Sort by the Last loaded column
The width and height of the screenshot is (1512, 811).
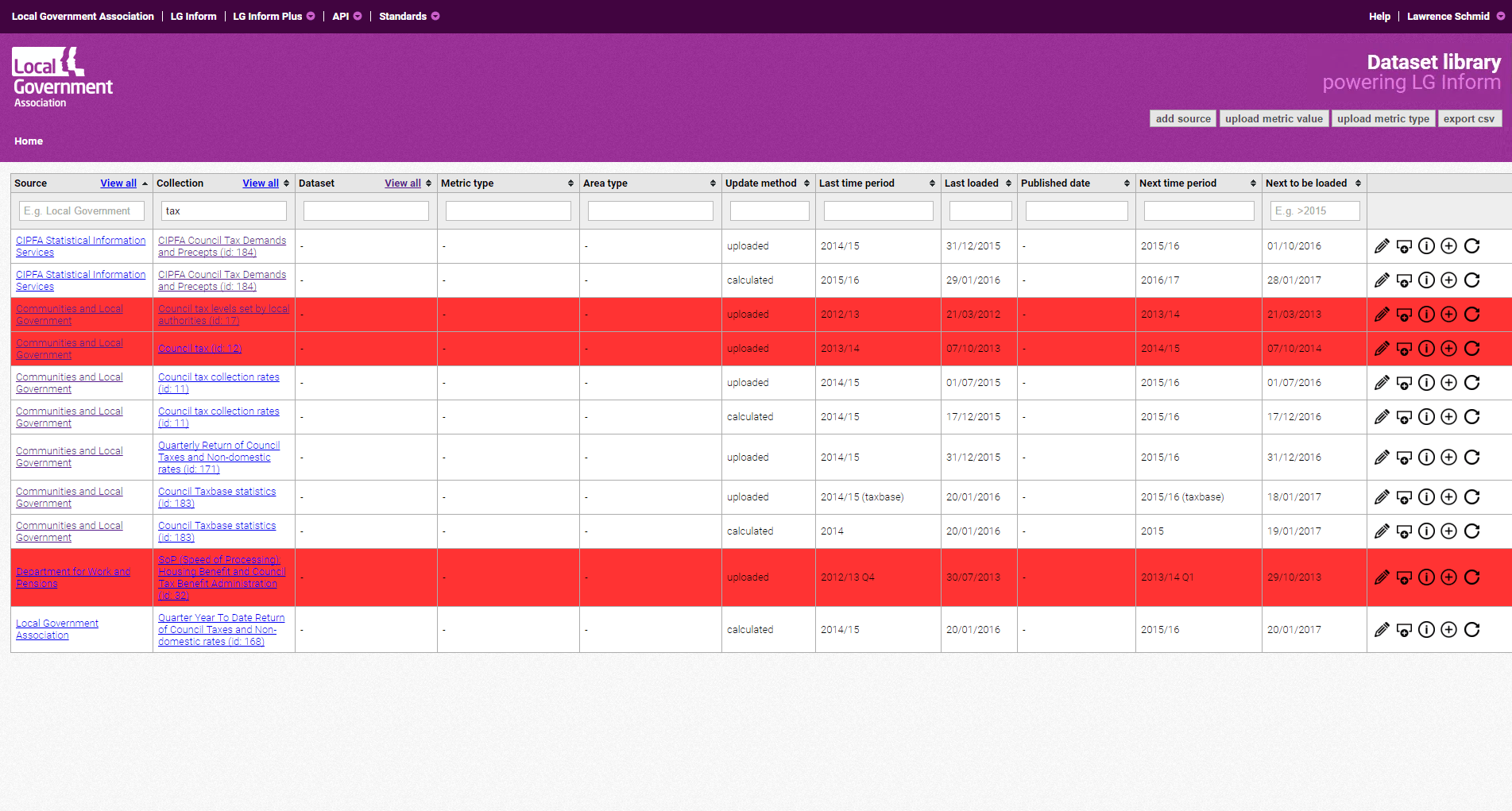point(1008,183)
